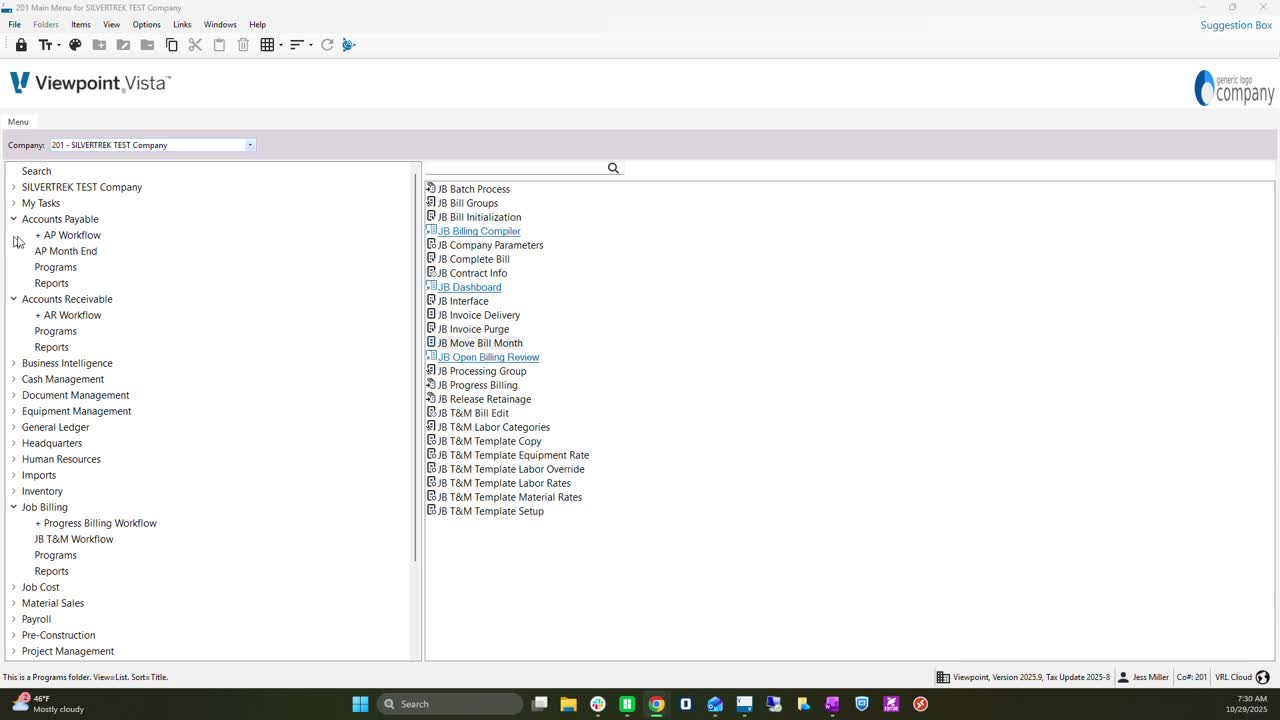Click the Jess Miller user icon
Image resolution: width=1280 pixels, height=720 pixels.
click(x=1124, y=677)
